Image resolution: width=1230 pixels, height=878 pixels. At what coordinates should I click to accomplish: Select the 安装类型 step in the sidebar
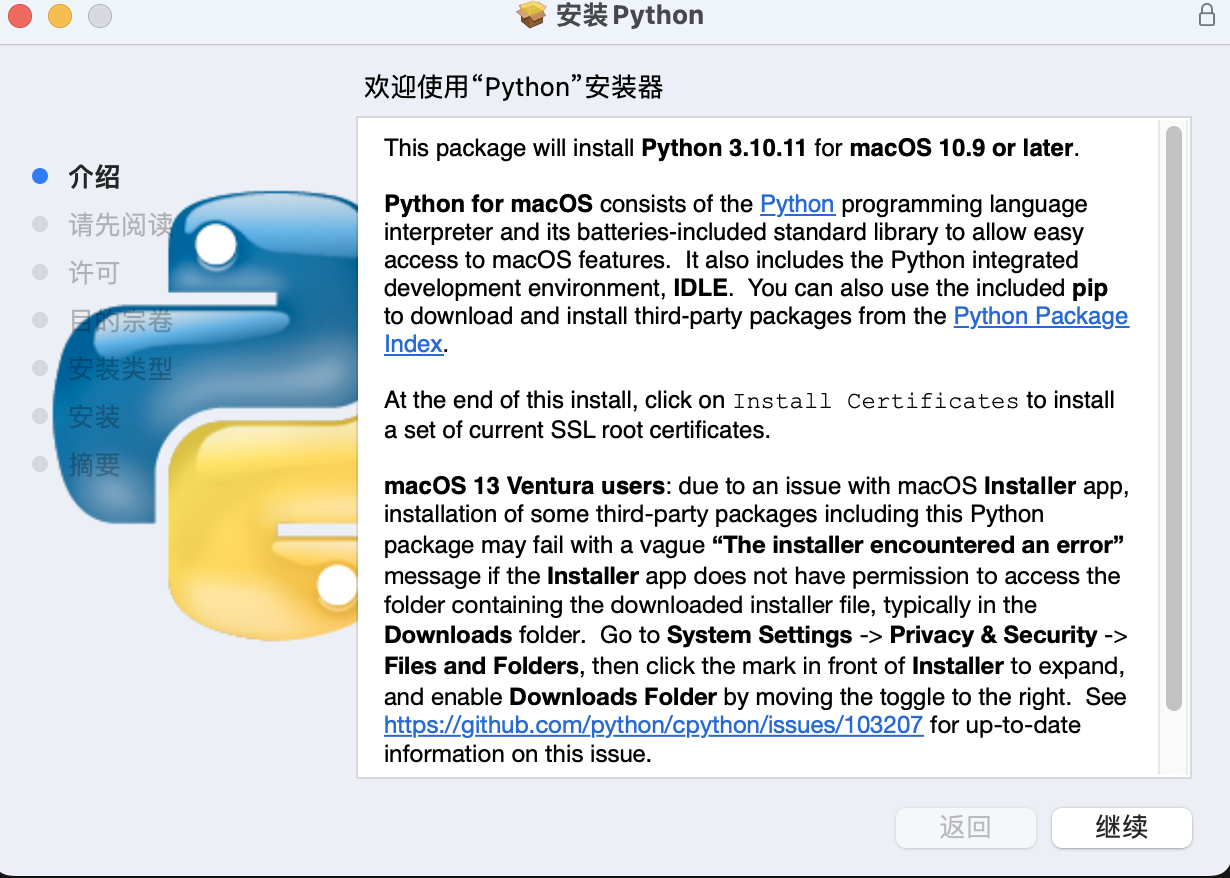(120, 368)
